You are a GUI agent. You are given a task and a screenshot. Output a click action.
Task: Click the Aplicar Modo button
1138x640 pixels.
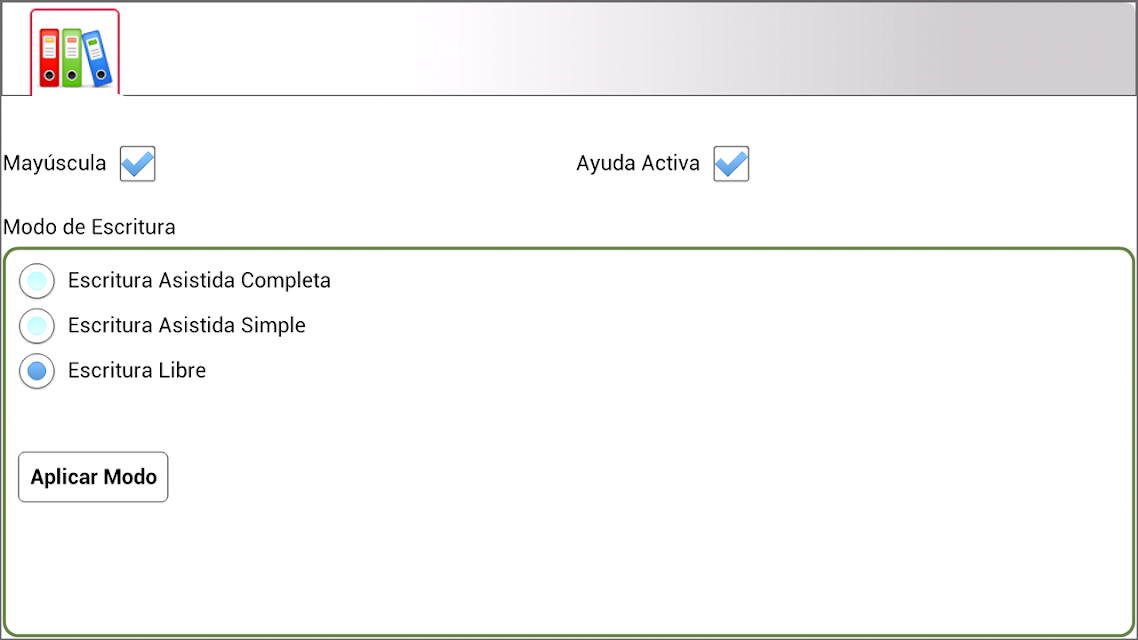(93, 477)
